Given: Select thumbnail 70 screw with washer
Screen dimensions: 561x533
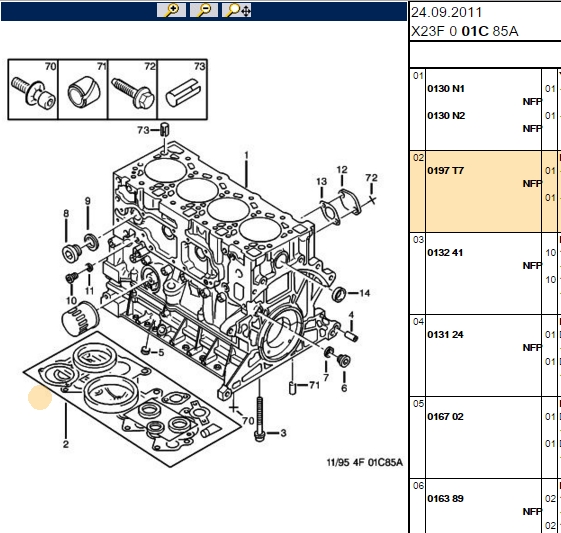Looking at the screenshot, I should click(33, 89).
